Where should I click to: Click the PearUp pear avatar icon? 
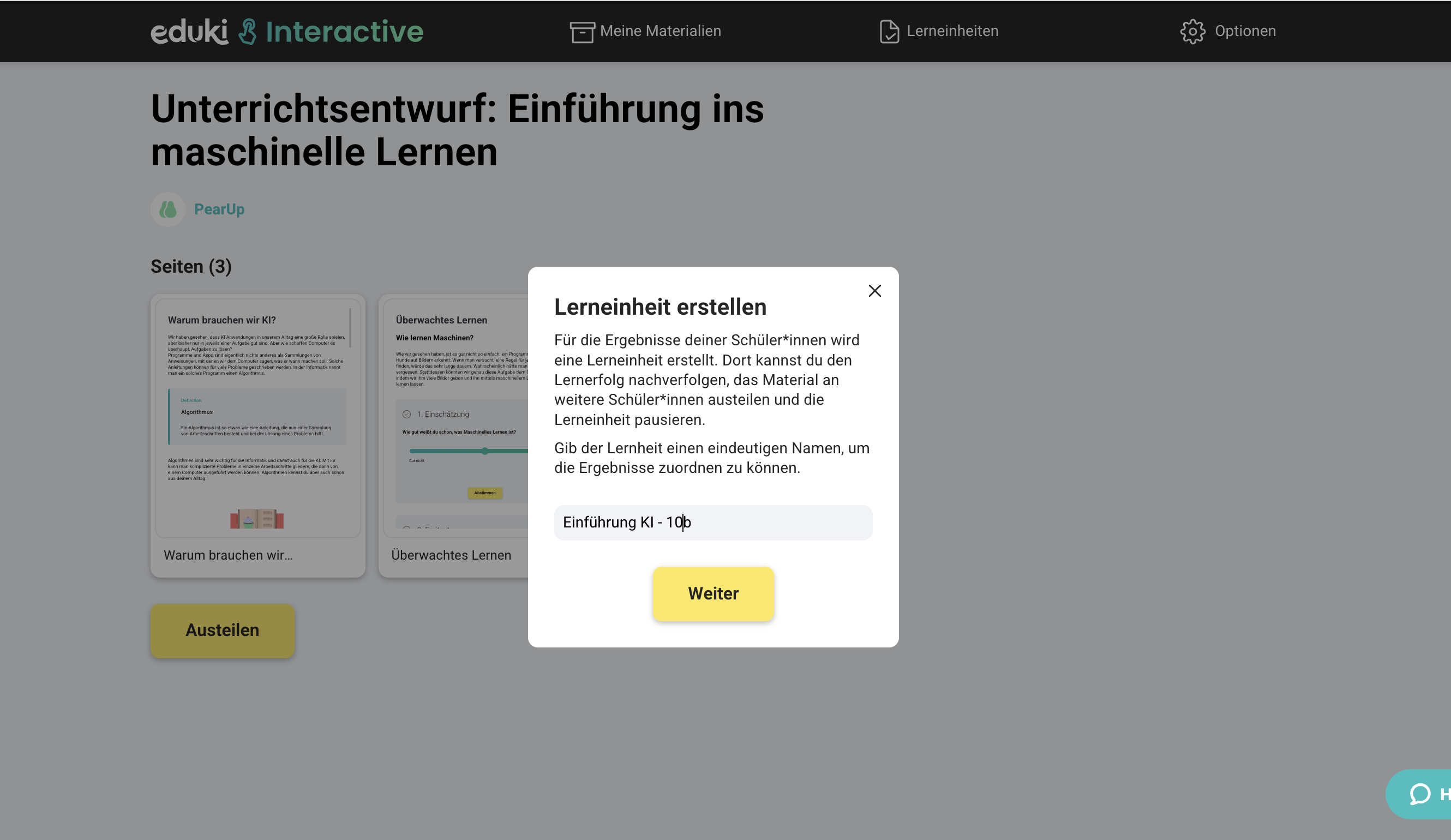pos(167,209)
